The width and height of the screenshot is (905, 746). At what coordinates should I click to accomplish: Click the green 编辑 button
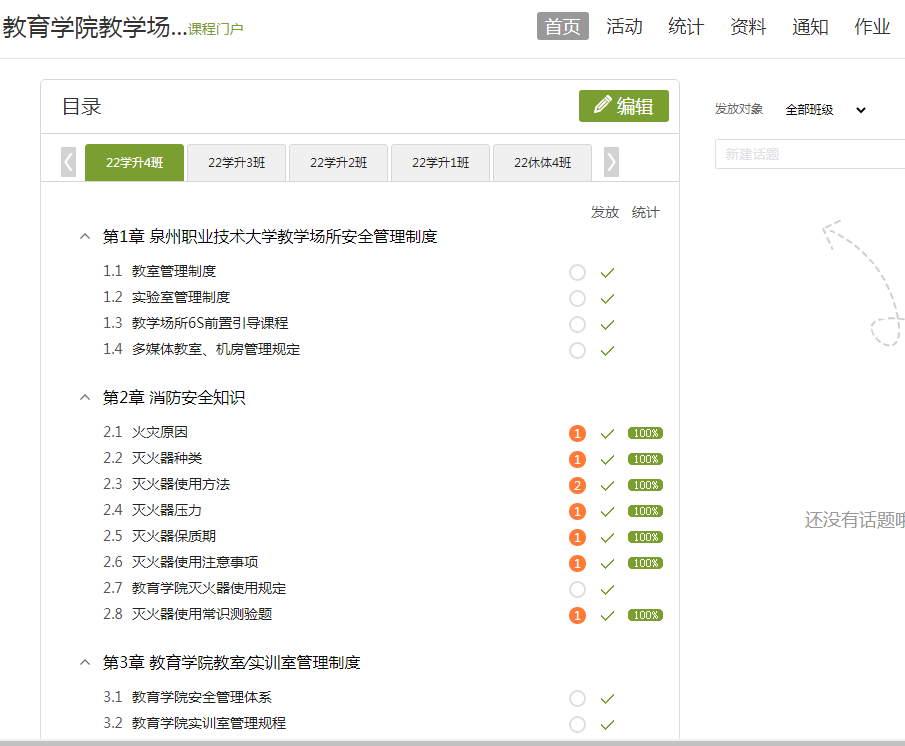[623, 106]
